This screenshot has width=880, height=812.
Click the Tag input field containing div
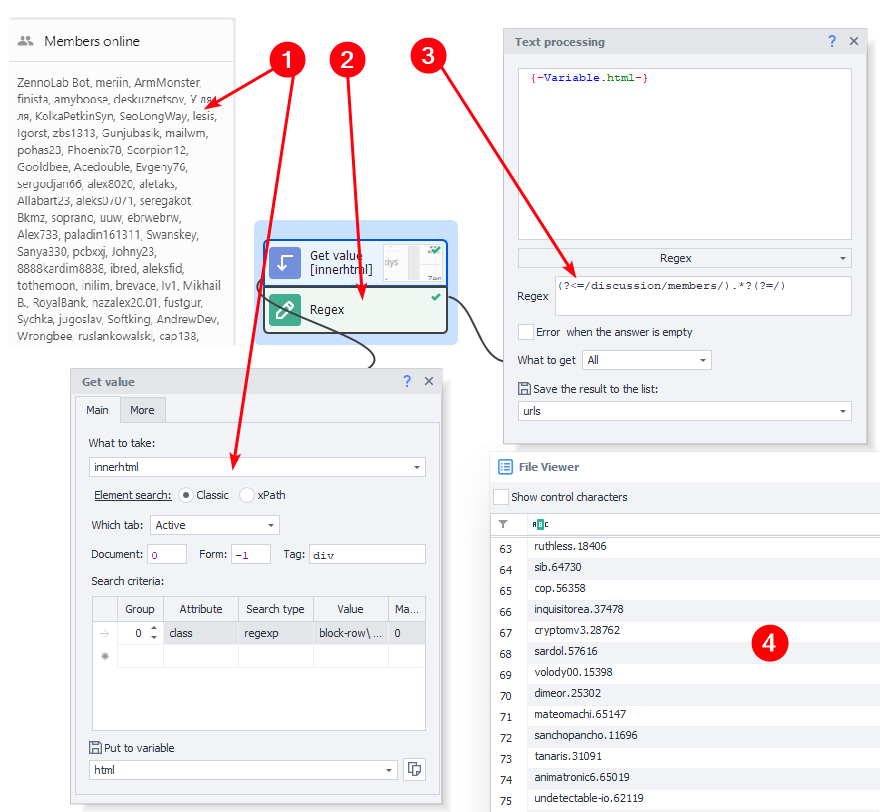click(x=366, y=554)
